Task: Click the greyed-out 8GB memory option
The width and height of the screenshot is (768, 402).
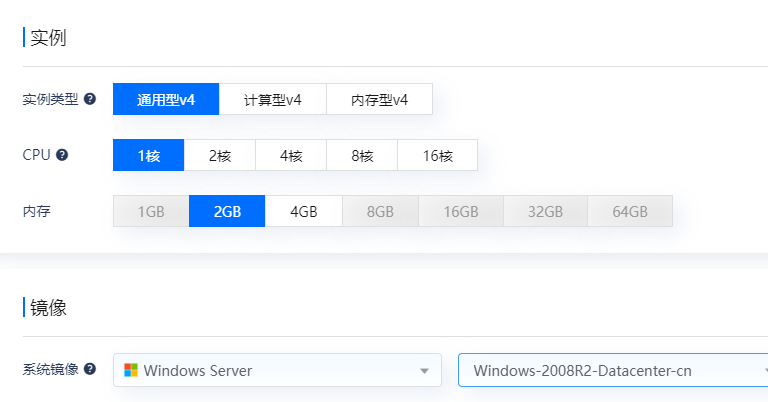Action: pyautogui.click(x=380, y=211)
